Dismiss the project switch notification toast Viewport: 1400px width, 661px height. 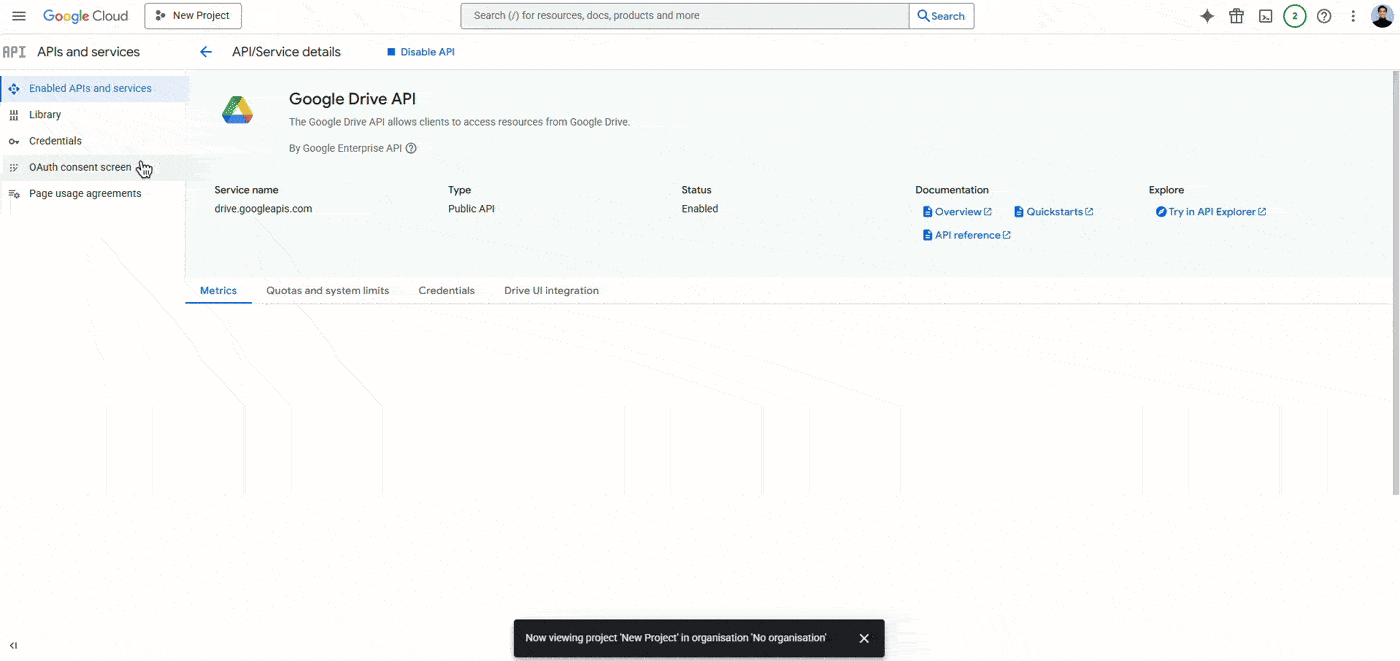coord(864,637)
